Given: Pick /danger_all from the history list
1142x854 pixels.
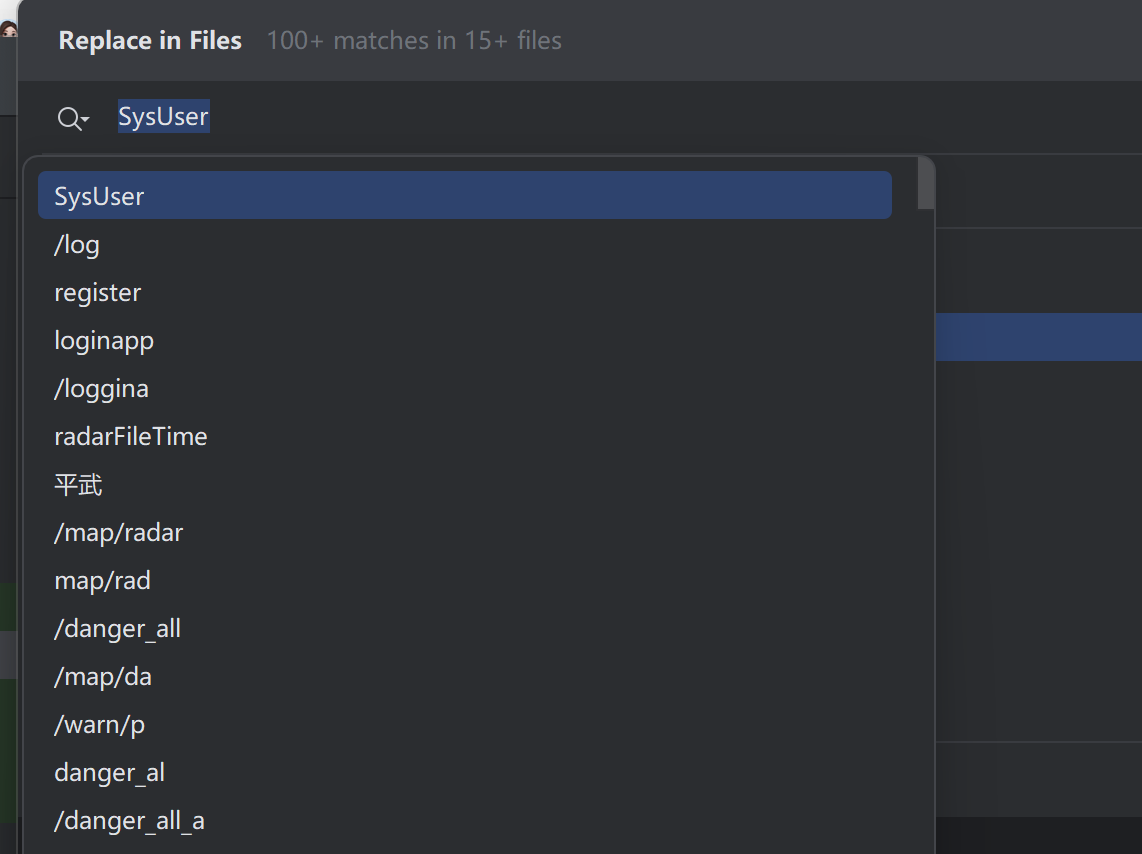Looking at the screenshot, I should coord(465,628).
